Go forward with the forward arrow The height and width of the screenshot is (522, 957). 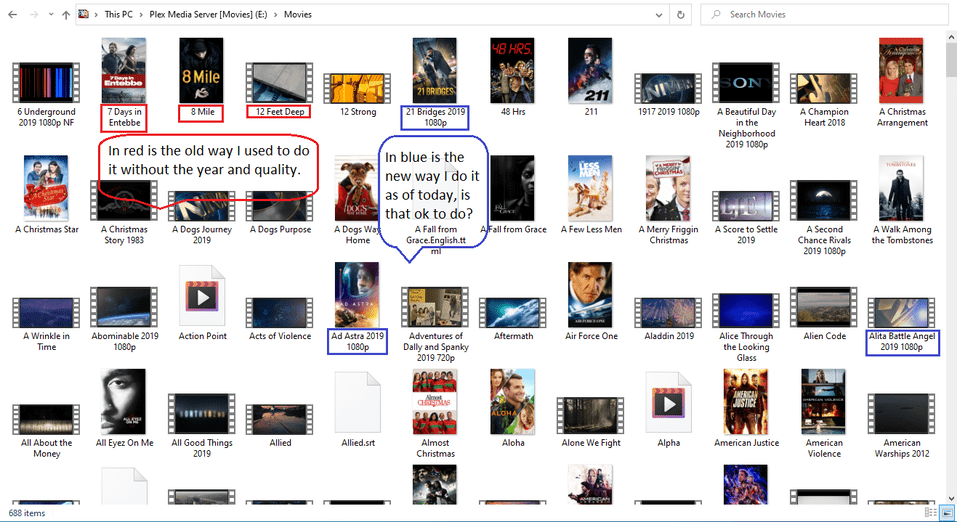34,15
